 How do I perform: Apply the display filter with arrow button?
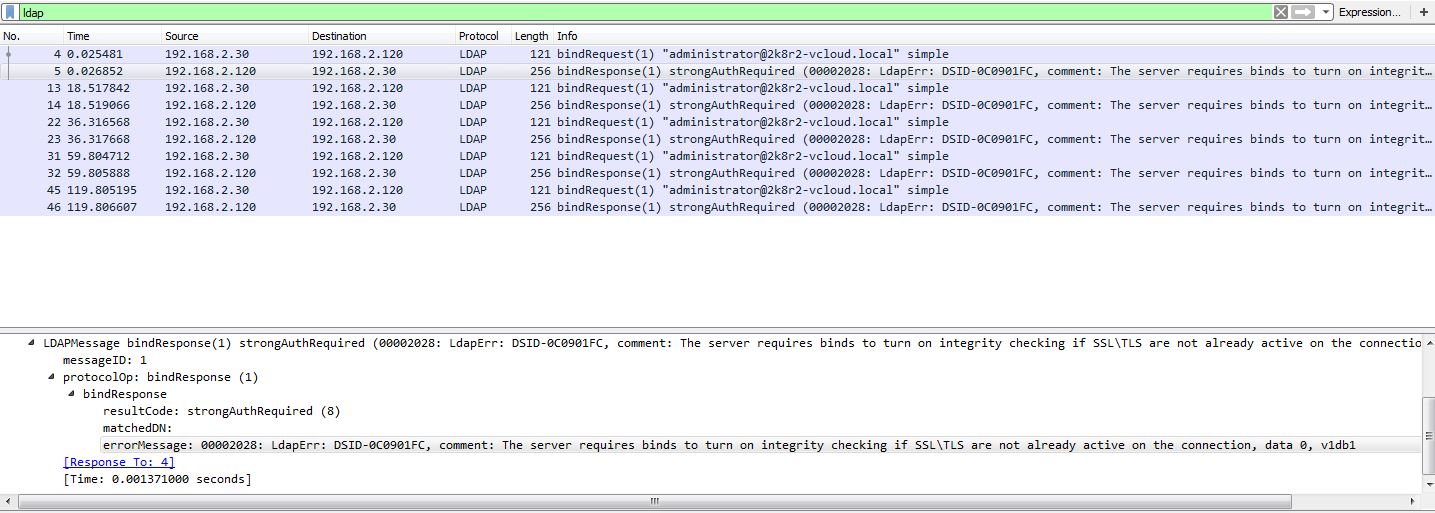pos(1302,12)
